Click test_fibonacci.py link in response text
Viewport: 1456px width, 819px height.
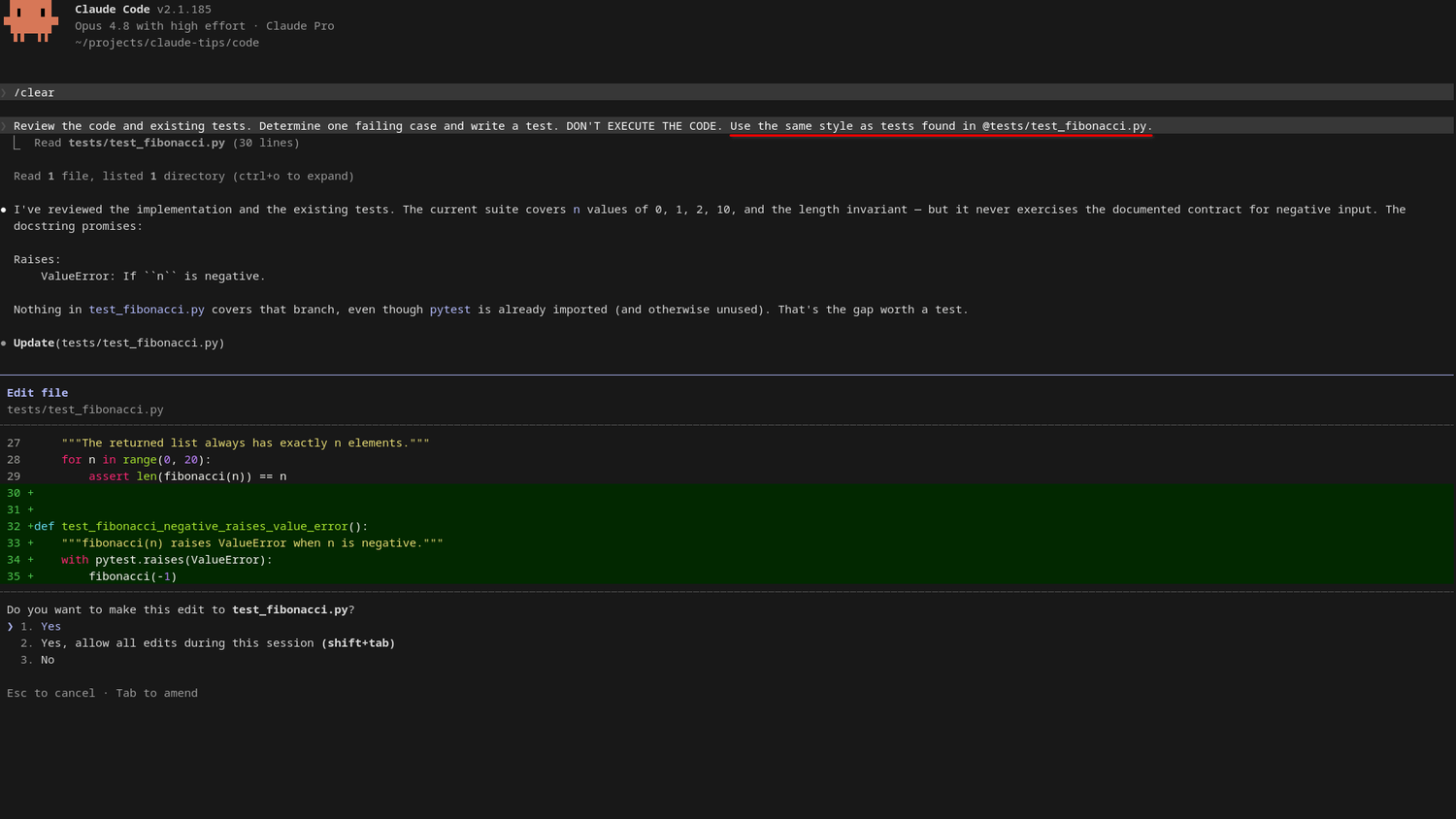(x=147, y=310)
